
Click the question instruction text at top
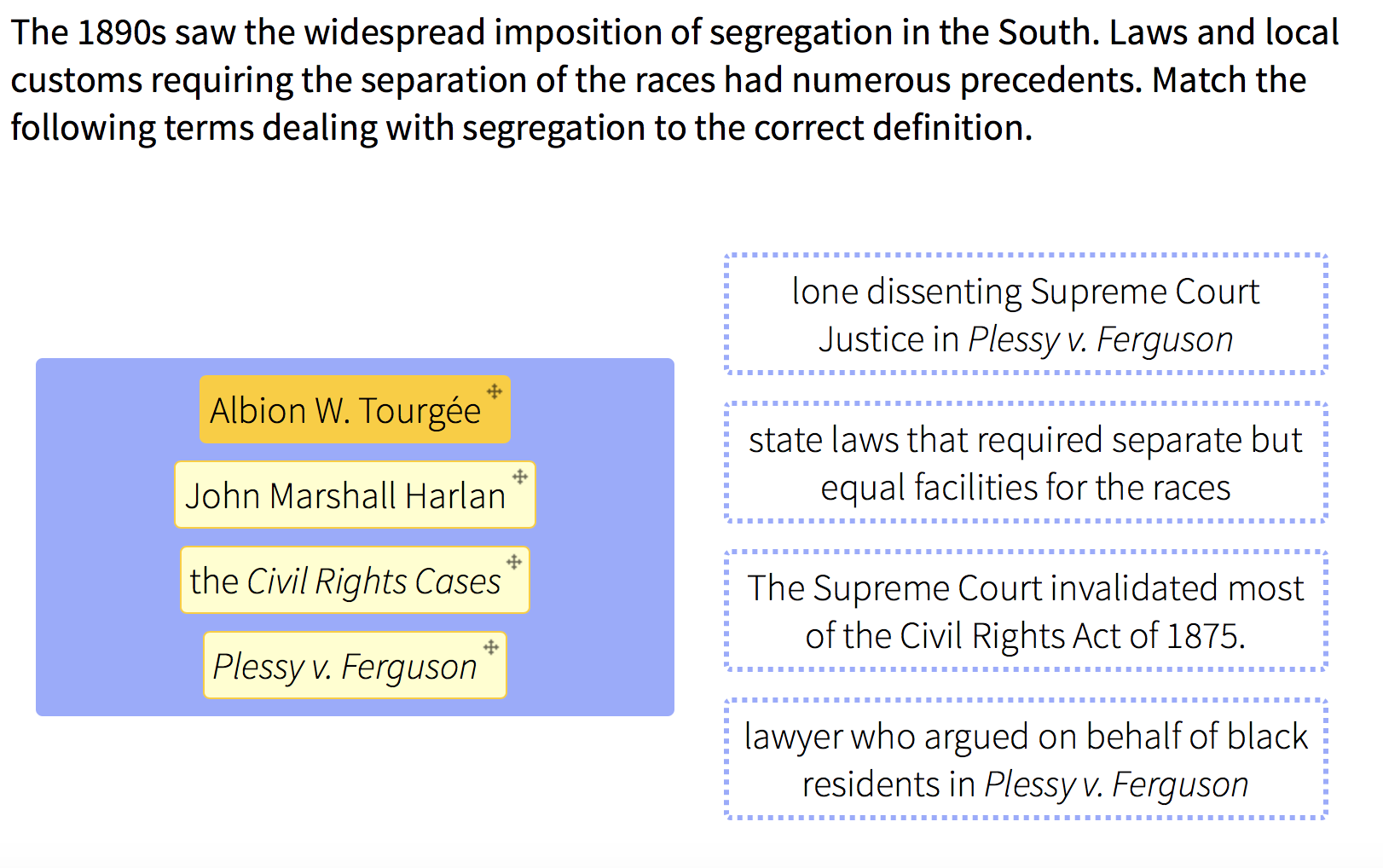[674, 80]
